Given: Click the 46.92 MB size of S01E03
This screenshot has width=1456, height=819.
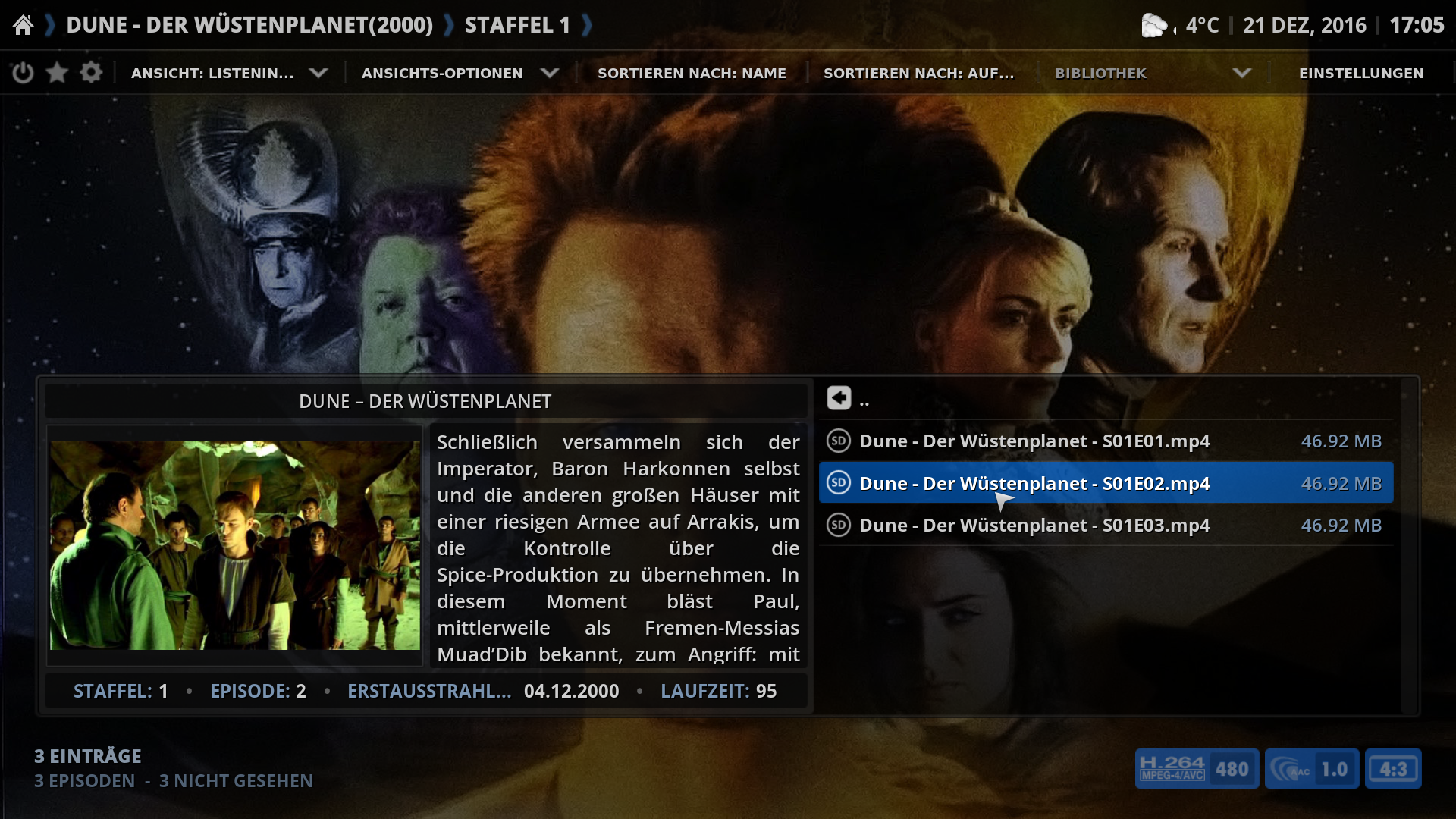Looking at the screenshot, I should click(x=1341, y=525).
